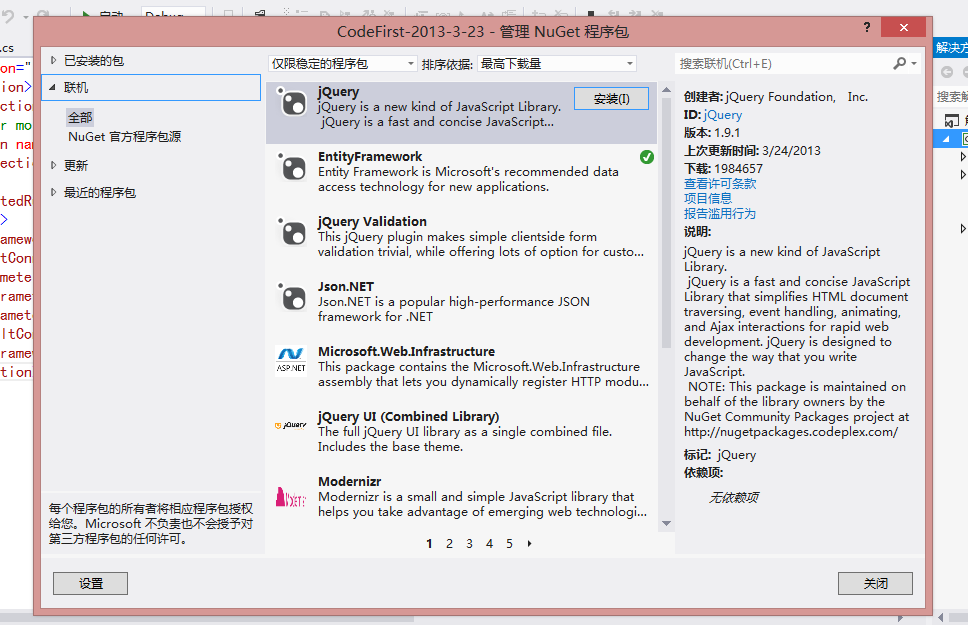
Task: Click the 标记: jQuery text
Action: pyautogui.click(x=720, y=455)
